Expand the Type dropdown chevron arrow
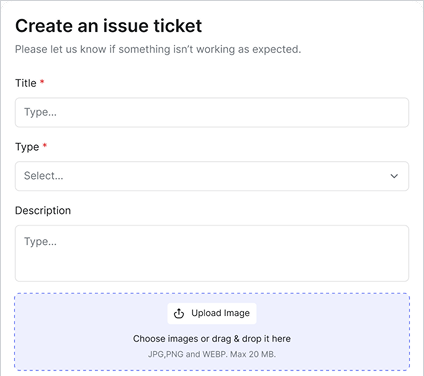The image size is (424, 376). (394, 176)
